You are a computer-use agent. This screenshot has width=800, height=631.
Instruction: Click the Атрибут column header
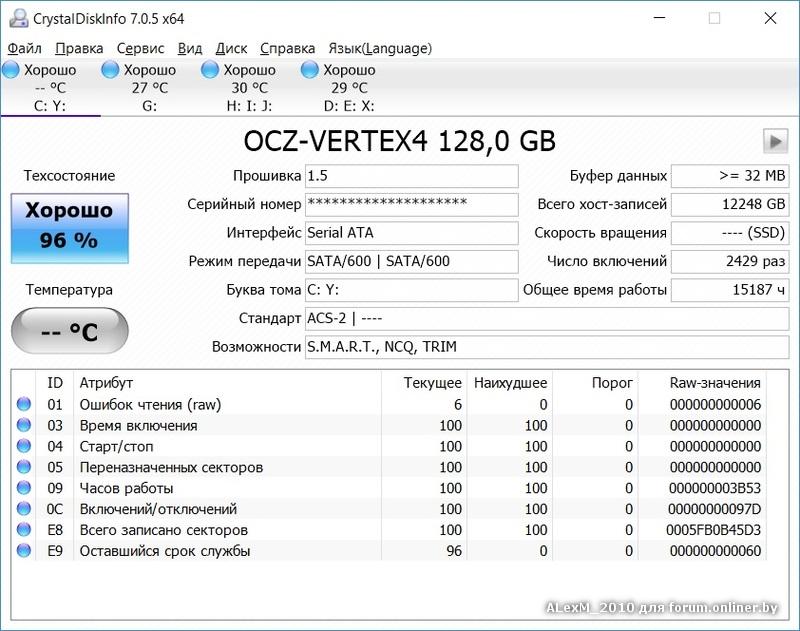[228, 383]
